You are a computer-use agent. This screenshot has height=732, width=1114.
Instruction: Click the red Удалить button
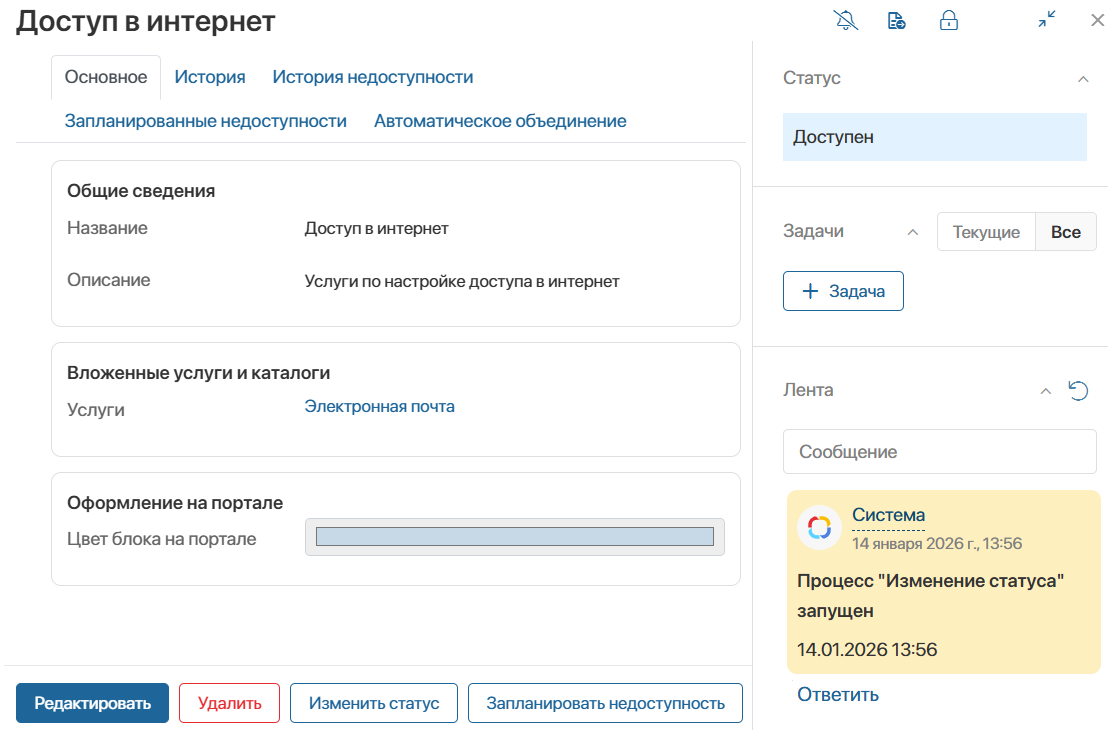pos(229,703)
